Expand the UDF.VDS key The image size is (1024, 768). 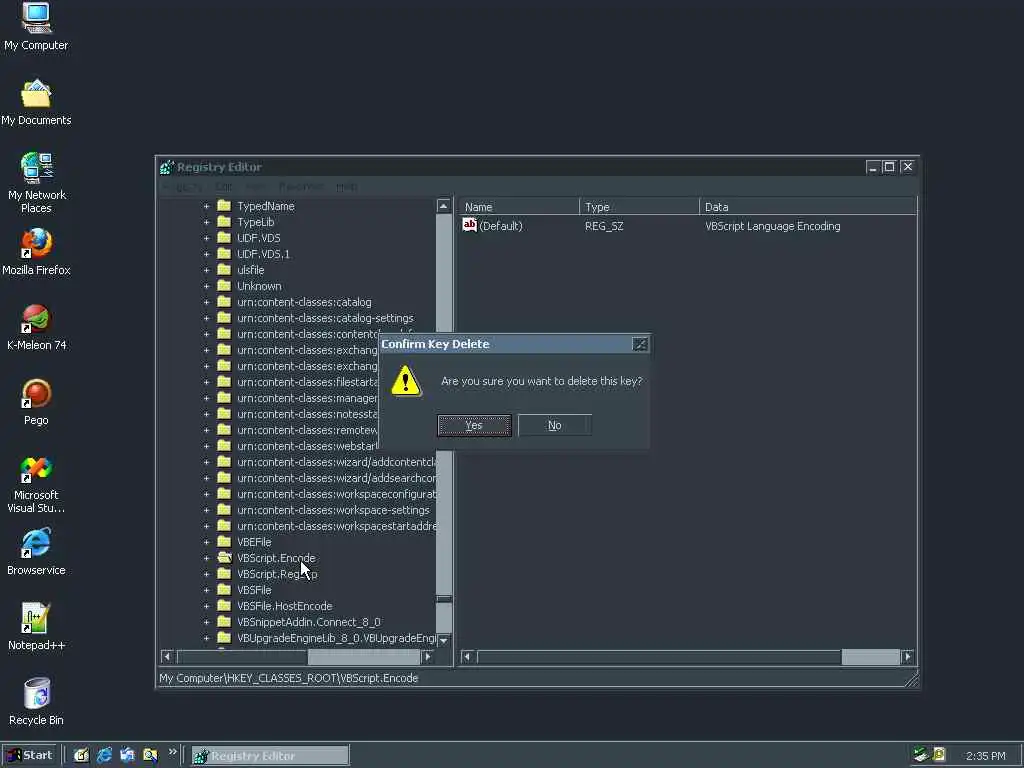206,238
